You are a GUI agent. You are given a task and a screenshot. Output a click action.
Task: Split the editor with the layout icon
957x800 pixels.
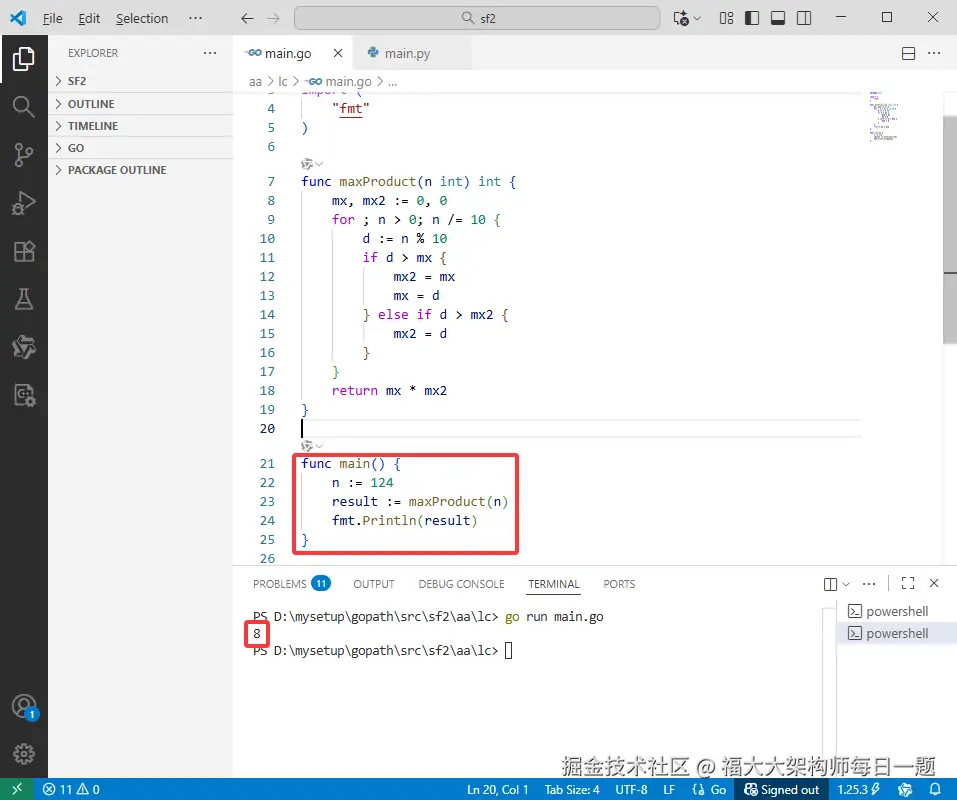908,54
